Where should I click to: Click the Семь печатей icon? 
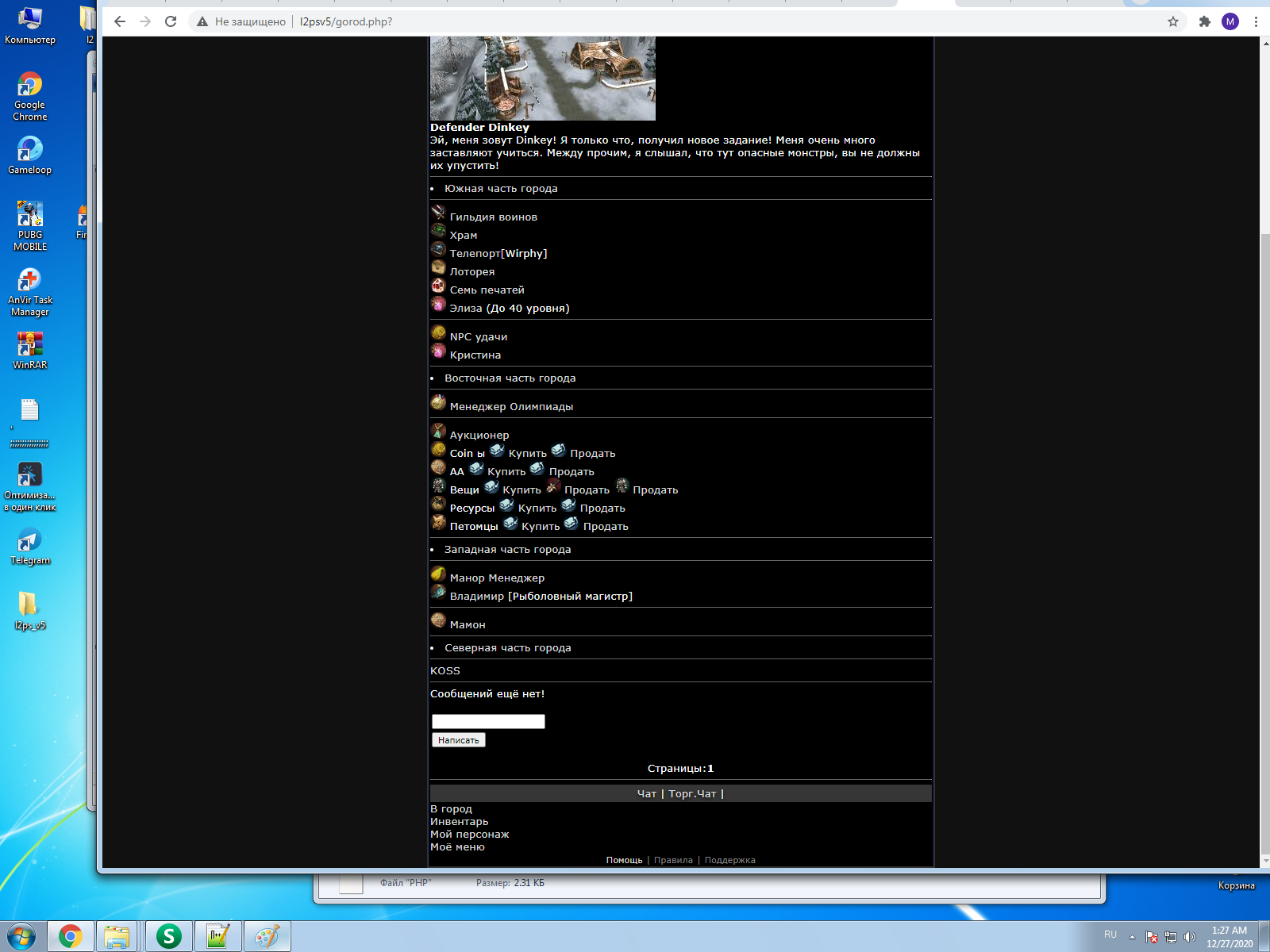point(438,286)
